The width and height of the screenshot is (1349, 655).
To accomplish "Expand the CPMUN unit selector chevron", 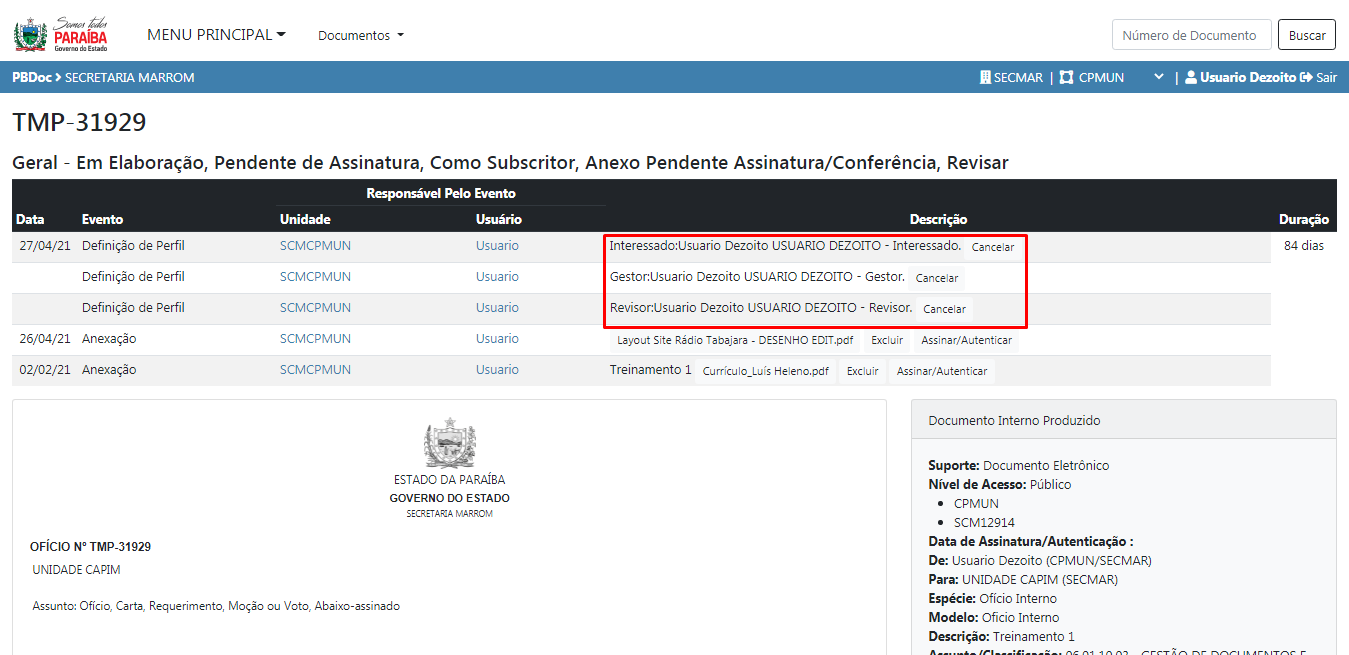I will tap(1158, 77).
